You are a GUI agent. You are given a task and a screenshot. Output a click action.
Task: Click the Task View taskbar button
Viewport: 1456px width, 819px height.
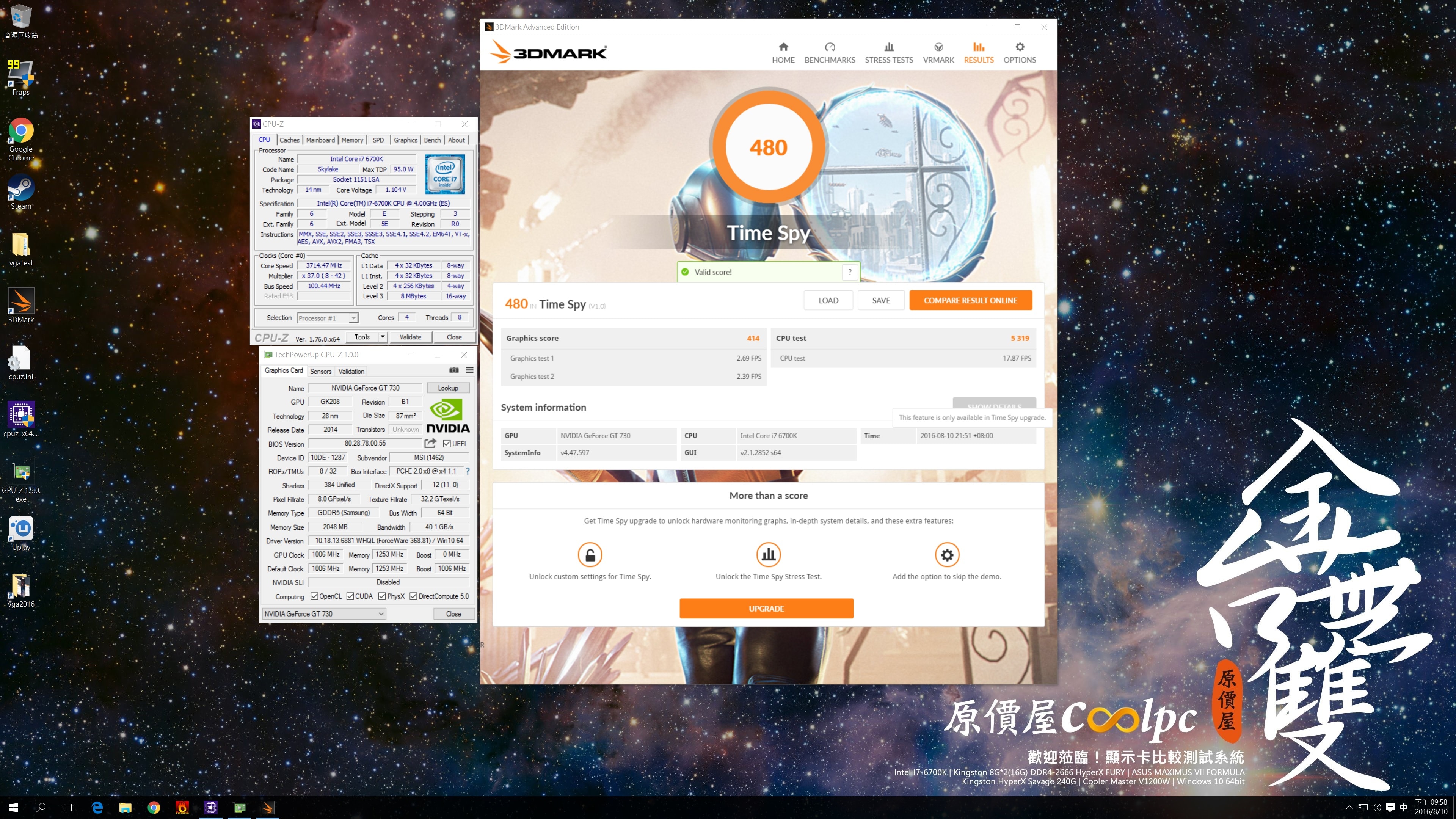[x=68, y=808]
